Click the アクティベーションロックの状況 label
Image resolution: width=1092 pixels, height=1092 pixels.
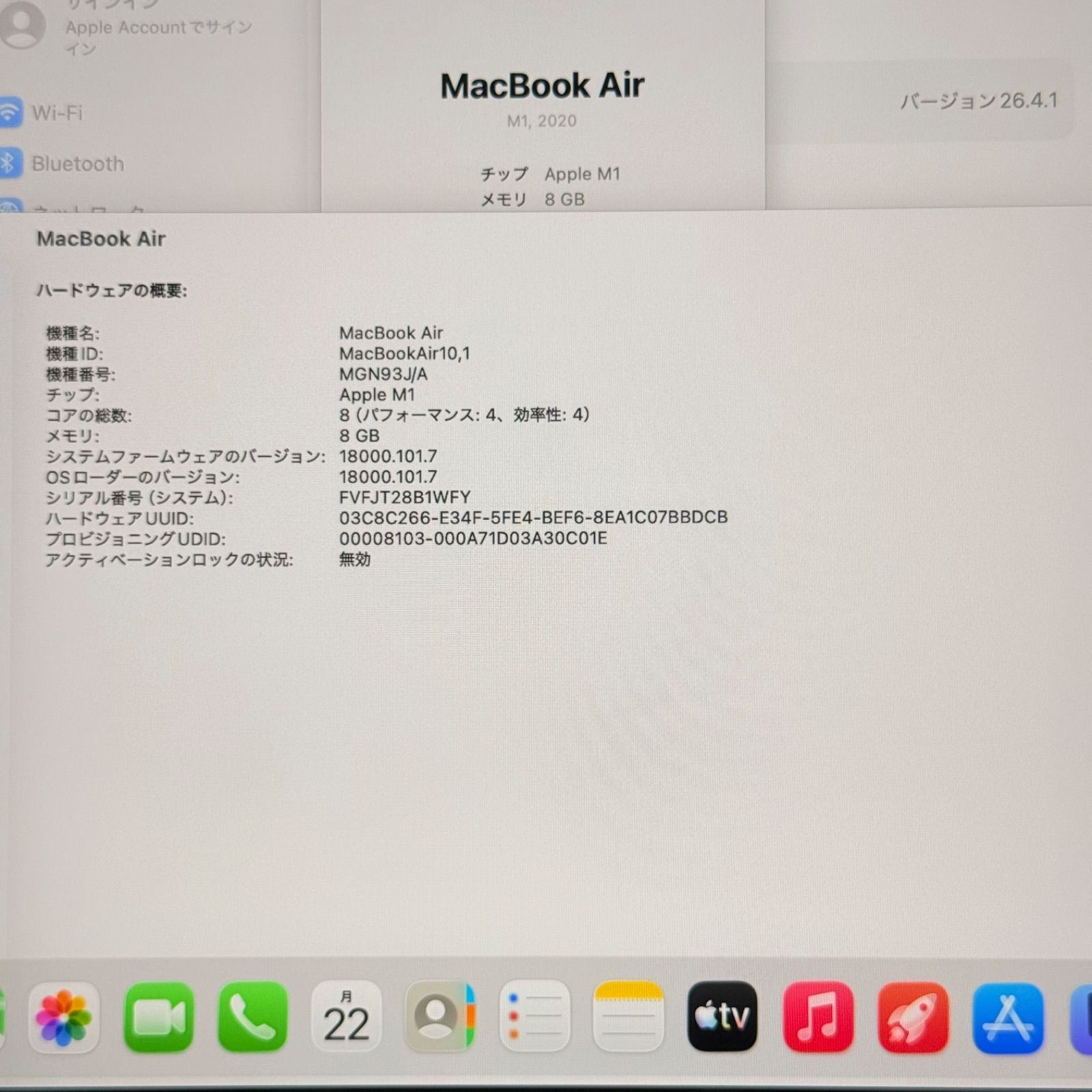tap(169, 560)
